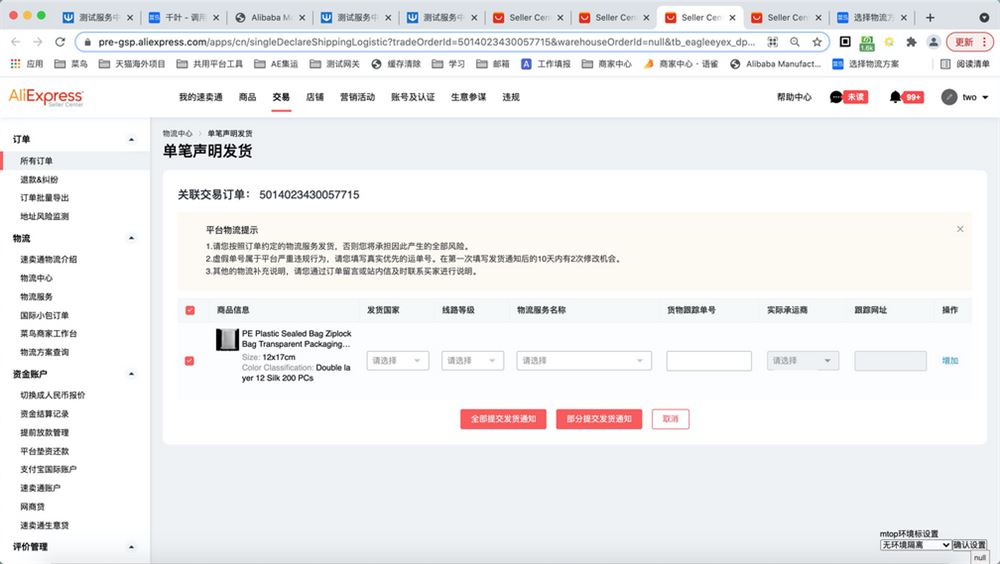Click the two account avatar icon

tap(949, 97)
